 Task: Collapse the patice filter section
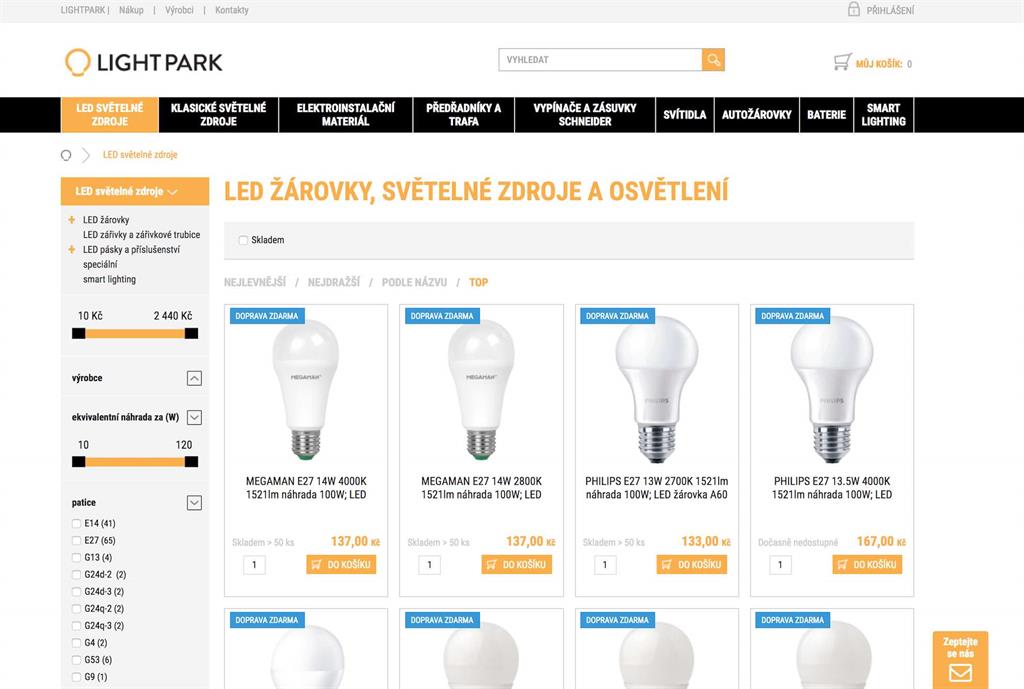point(194,502)
